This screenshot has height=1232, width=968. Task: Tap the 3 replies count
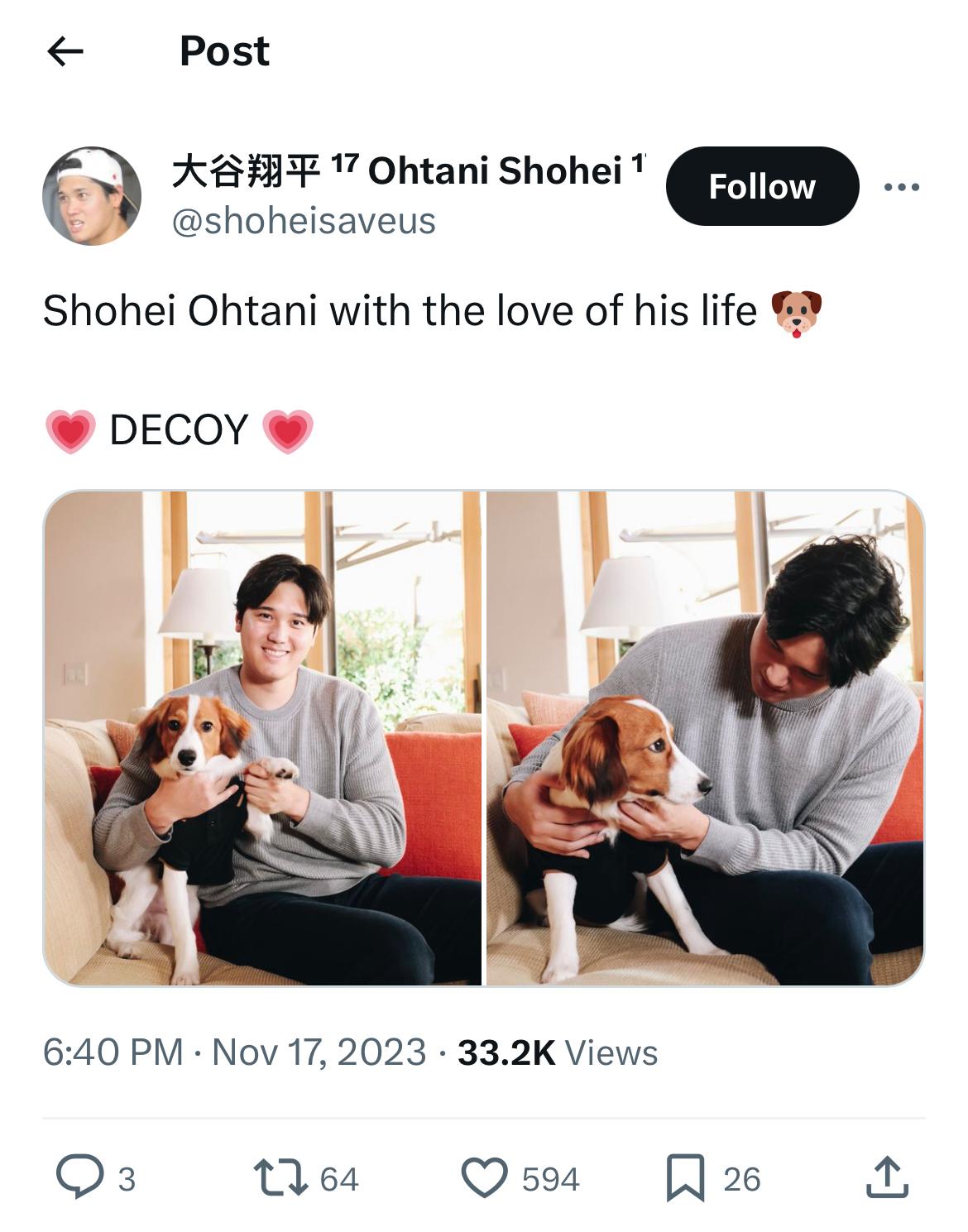pos(126,1179)
